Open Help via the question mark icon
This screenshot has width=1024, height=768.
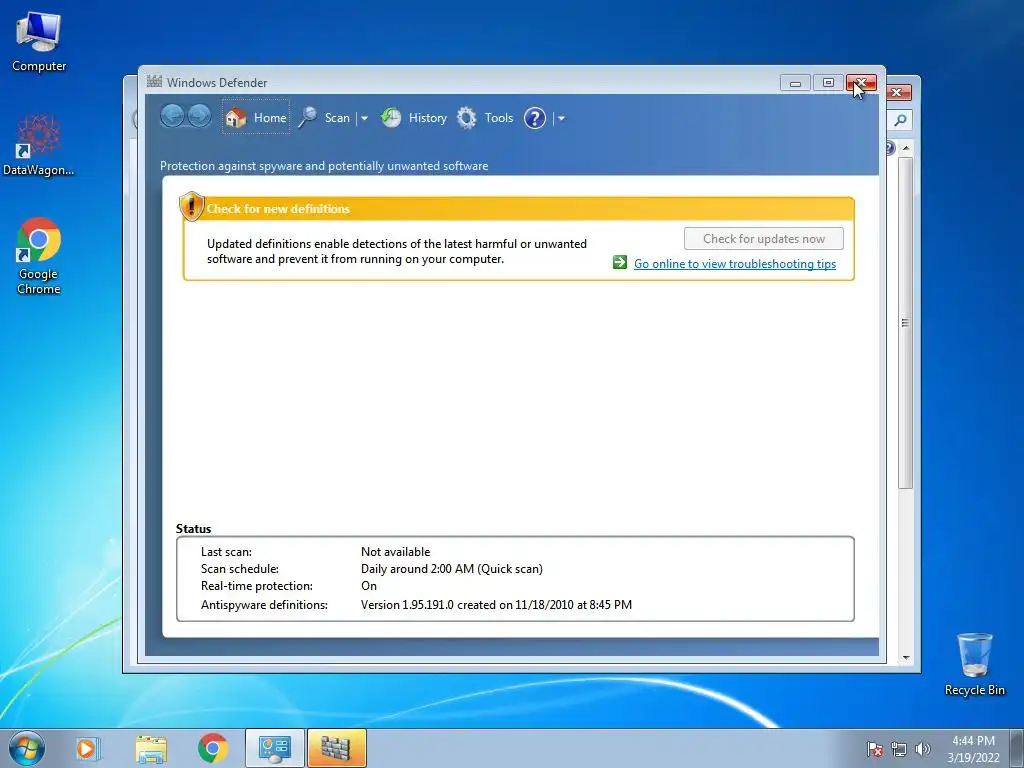[x=534, y=118]
